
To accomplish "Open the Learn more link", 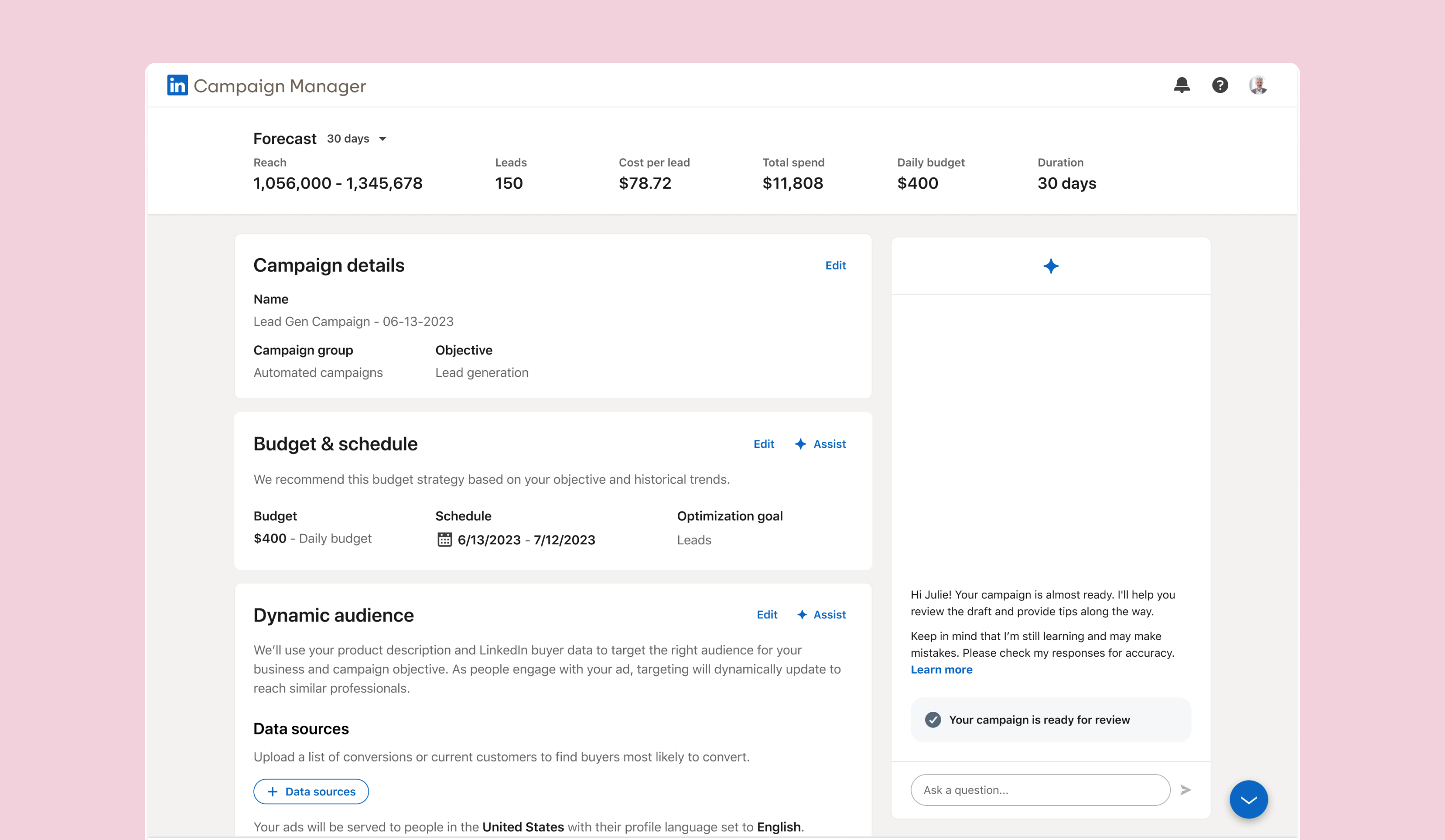I will pos(941,670).
